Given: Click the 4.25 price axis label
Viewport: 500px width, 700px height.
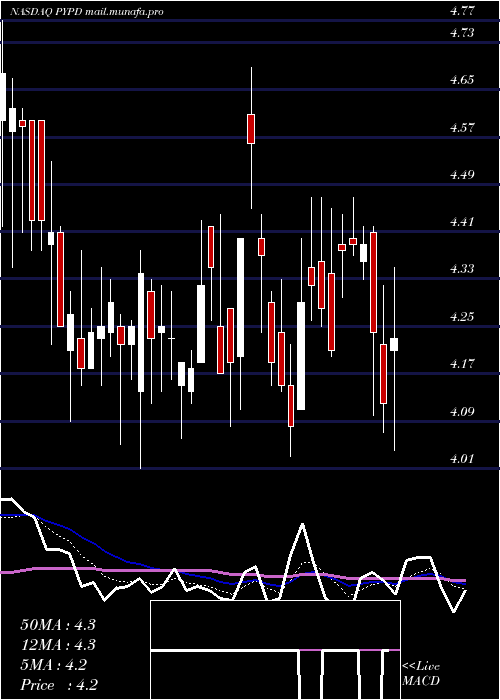Looking at the screenshot, I should tap(462, 317).
